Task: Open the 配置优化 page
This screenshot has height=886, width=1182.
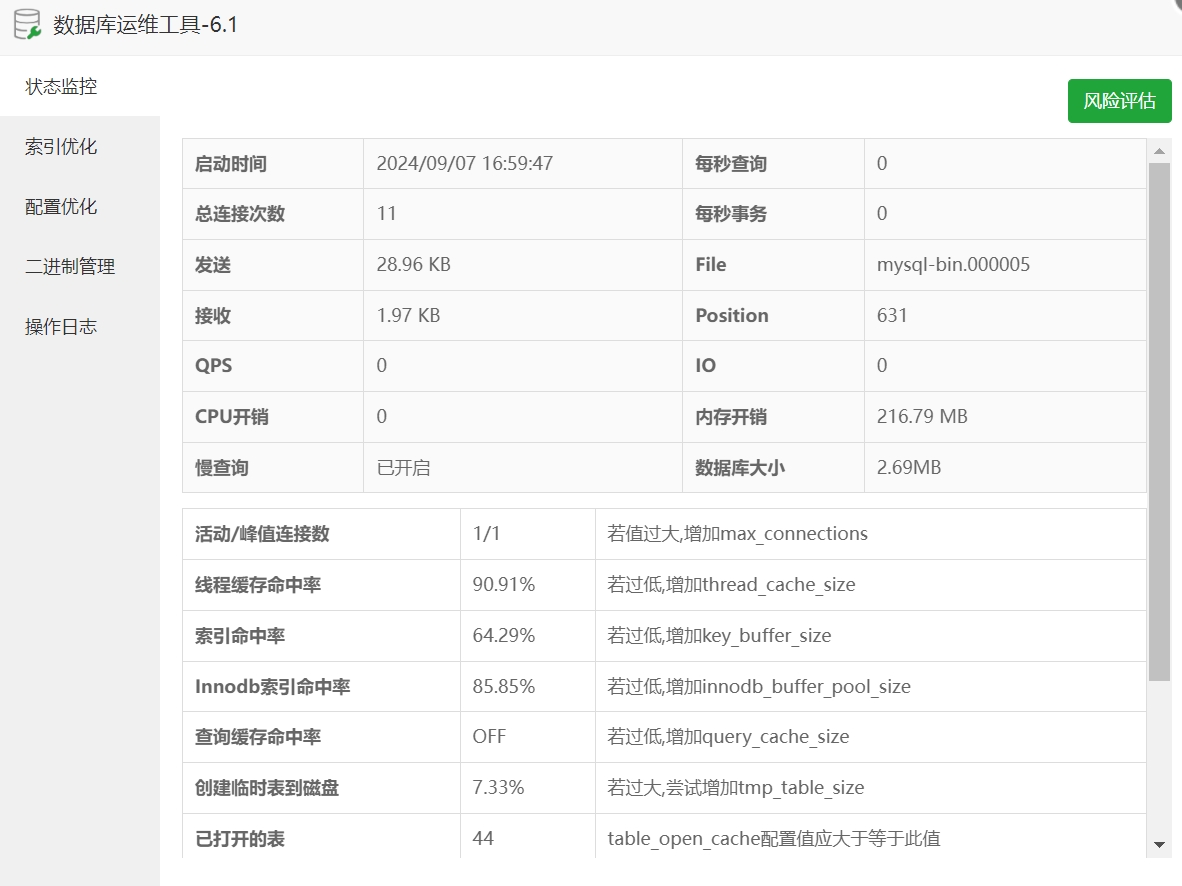Action: click(x=59, y=206)
